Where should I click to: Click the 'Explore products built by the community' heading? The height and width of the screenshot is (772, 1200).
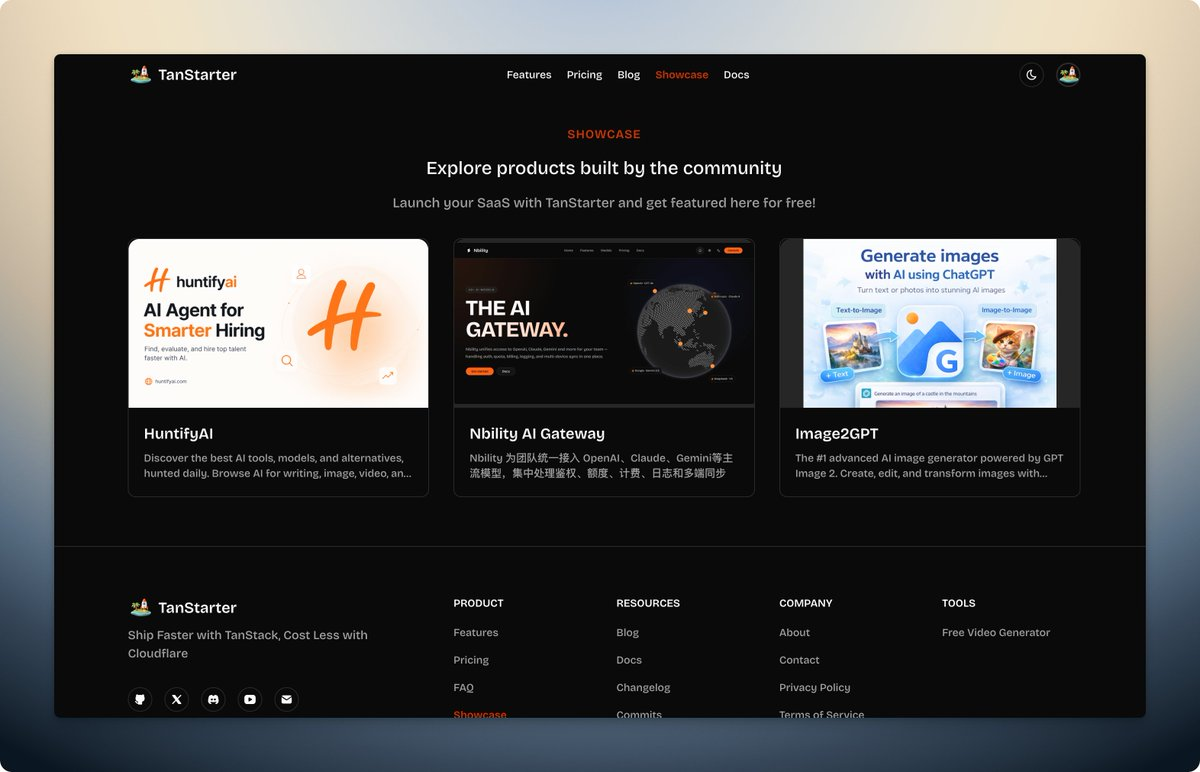coord(604,168)
